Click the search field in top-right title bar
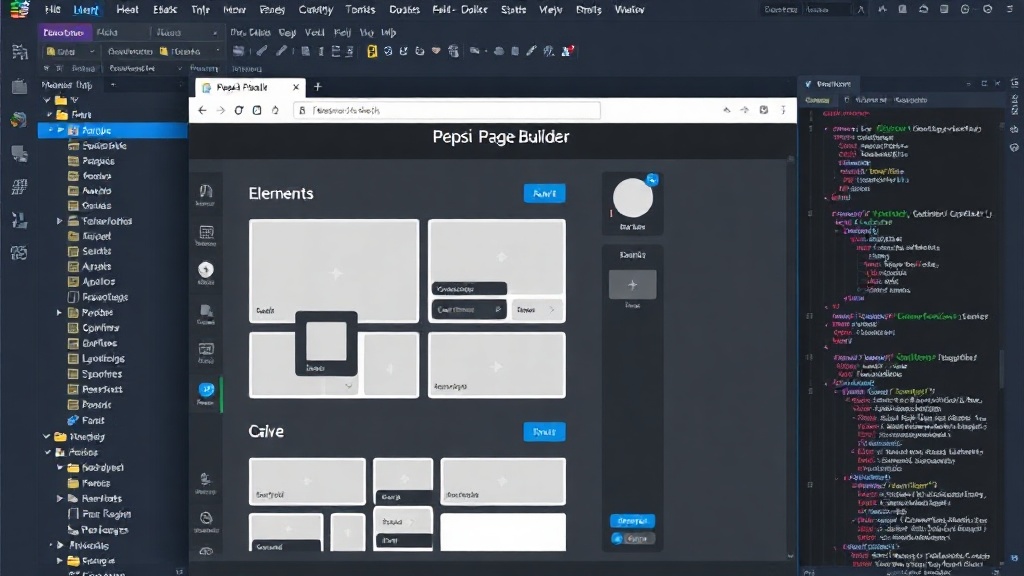The image size is (1024, 576). click(826, 10)
